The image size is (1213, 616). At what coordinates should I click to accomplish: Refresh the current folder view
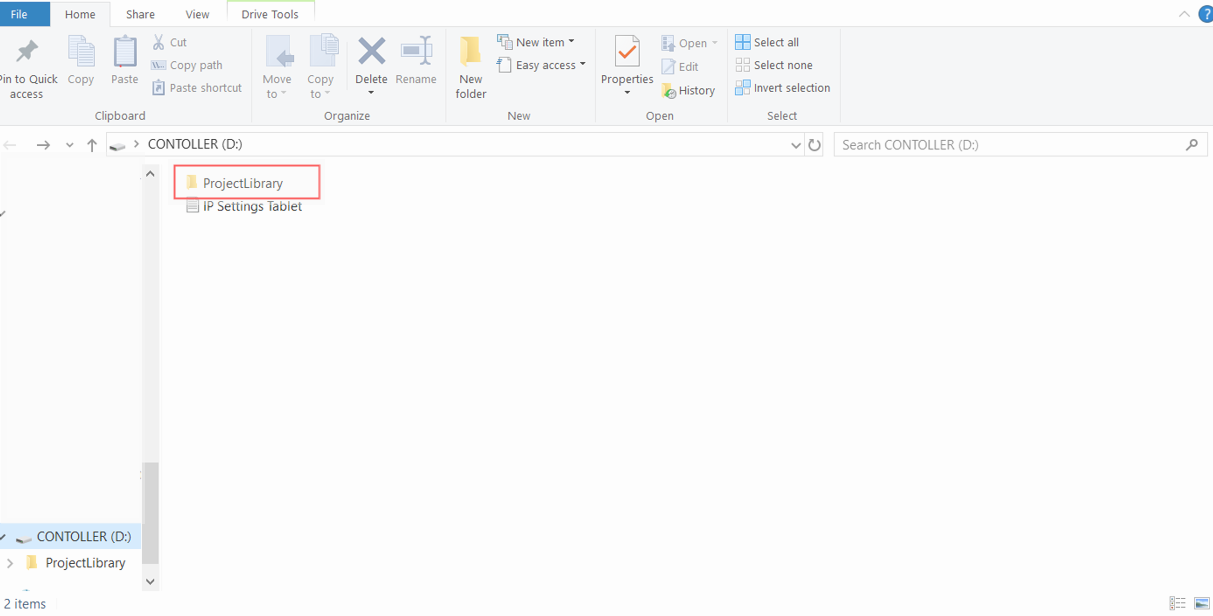(x=815, y=145)
